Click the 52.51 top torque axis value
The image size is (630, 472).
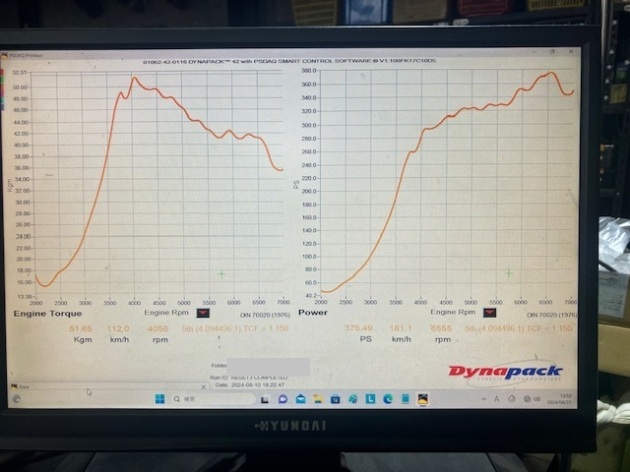20,73
